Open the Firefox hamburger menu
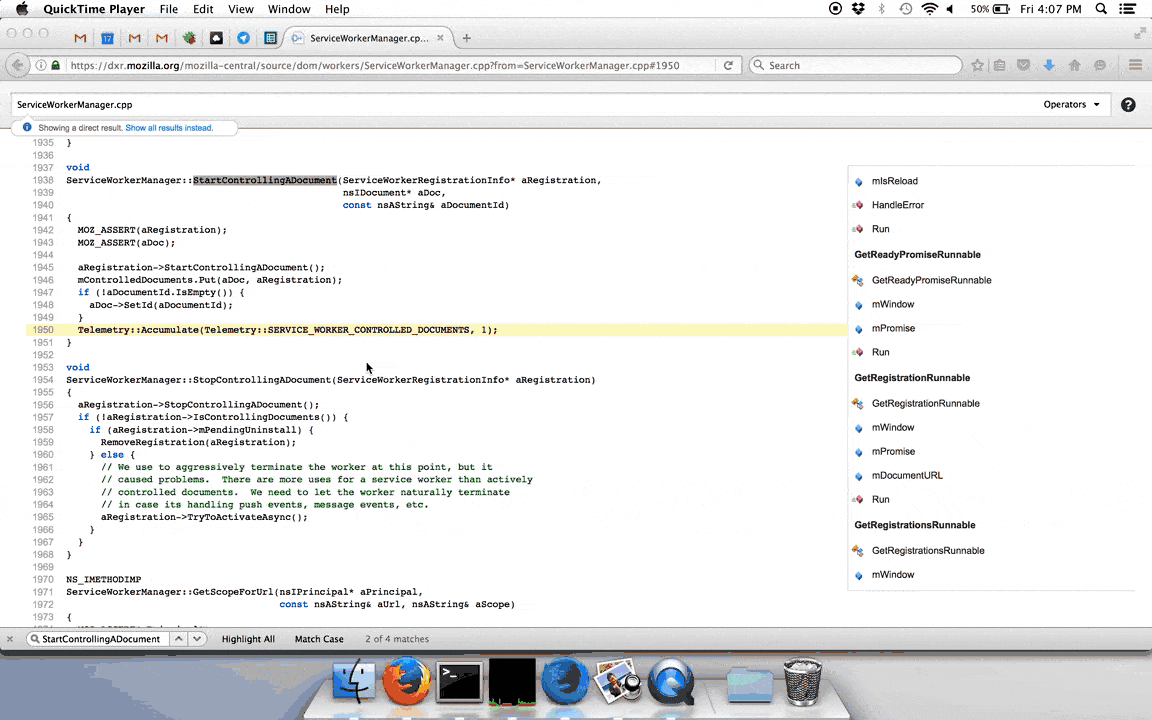 click(x=1135, y=65)
